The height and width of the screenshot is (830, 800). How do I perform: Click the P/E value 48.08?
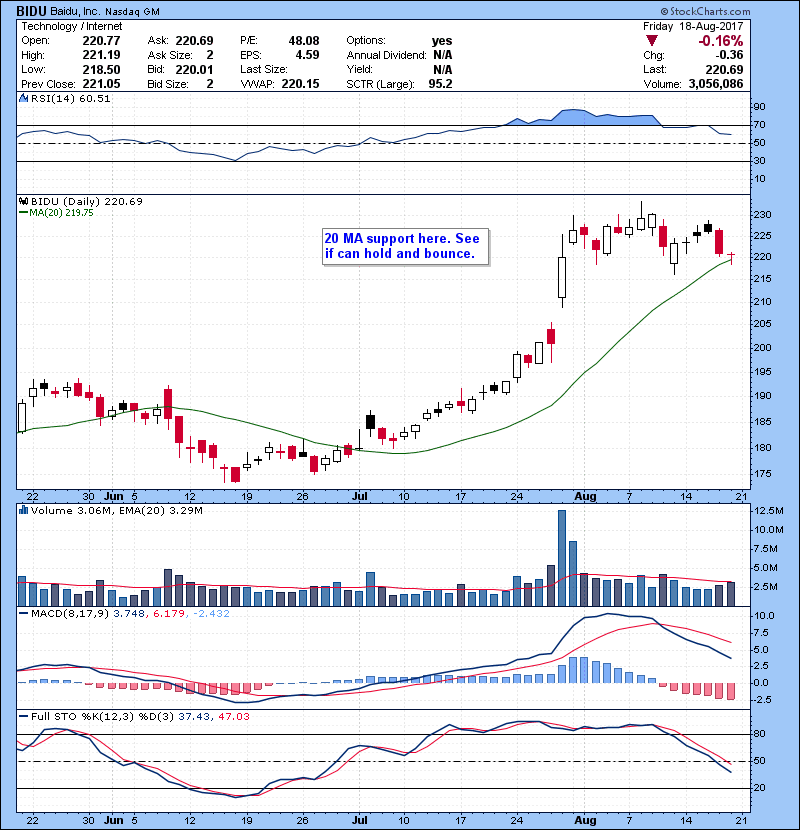304,41
